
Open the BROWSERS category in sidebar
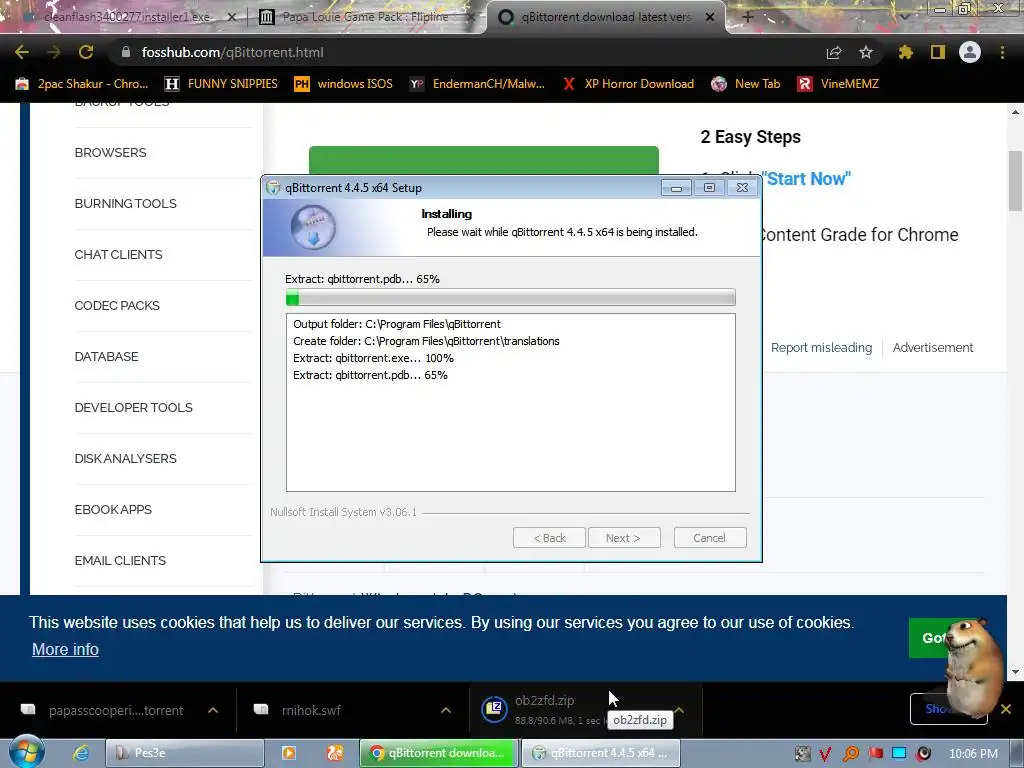pos(110,152)
